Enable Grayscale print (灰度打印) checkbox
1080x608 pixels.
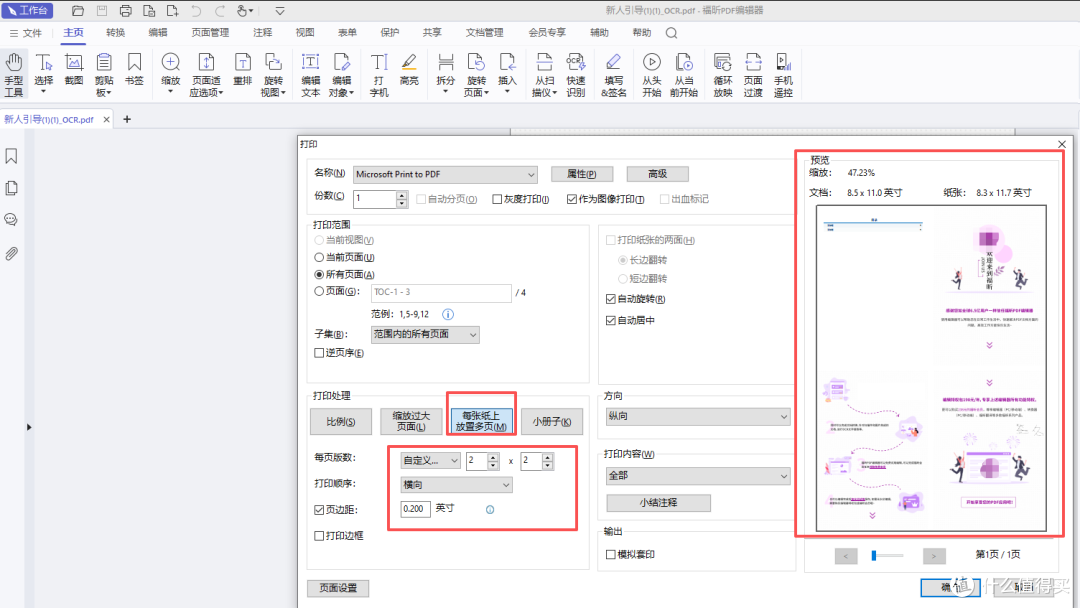tap(497, 199)
